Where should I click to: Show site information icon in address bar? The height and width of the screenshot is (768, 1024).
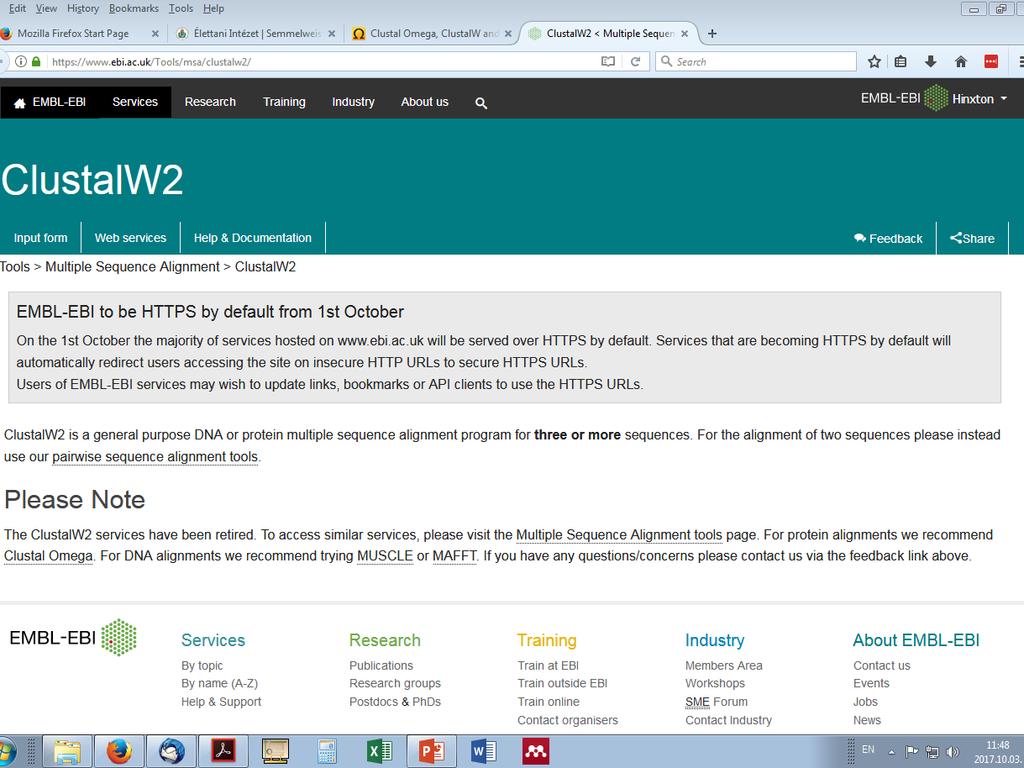point(21,61)
